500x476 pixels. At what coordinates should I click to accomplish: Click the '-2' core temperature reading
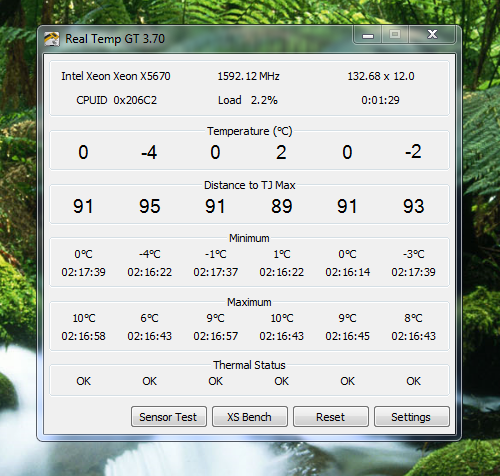point(413,152)
